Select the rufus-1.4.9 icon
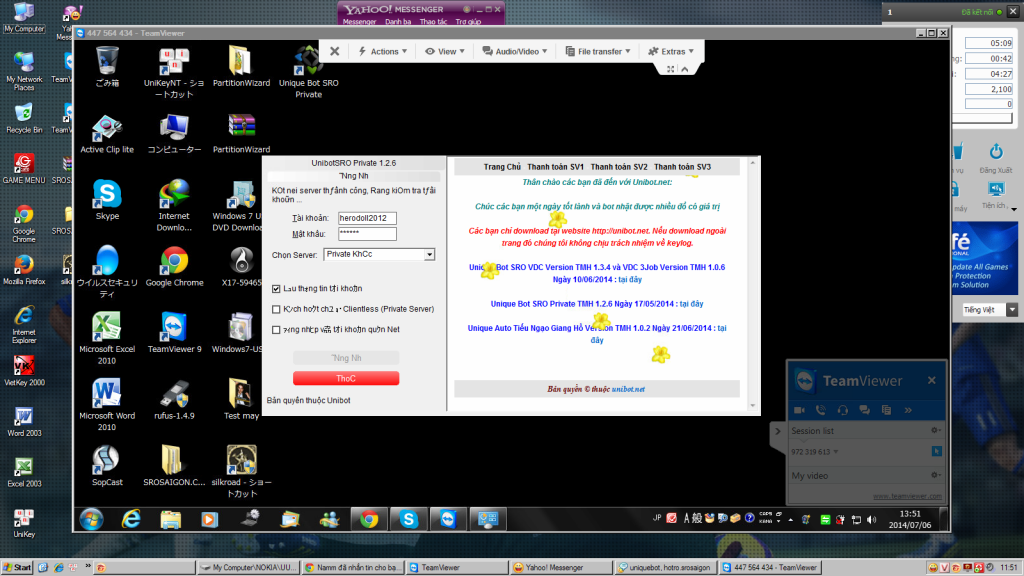The height and width of the screenshot is (576, 1024). (174, 399)
